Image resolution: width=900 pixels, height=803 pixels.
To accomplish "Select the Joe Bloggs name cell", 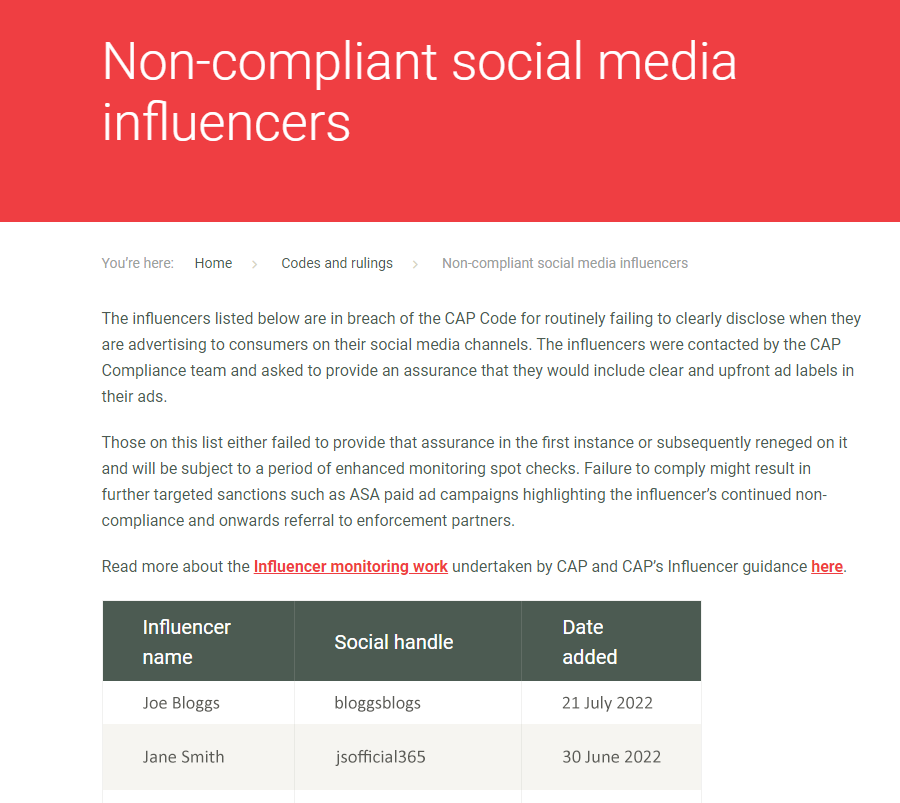I will (x=199, y=703).
